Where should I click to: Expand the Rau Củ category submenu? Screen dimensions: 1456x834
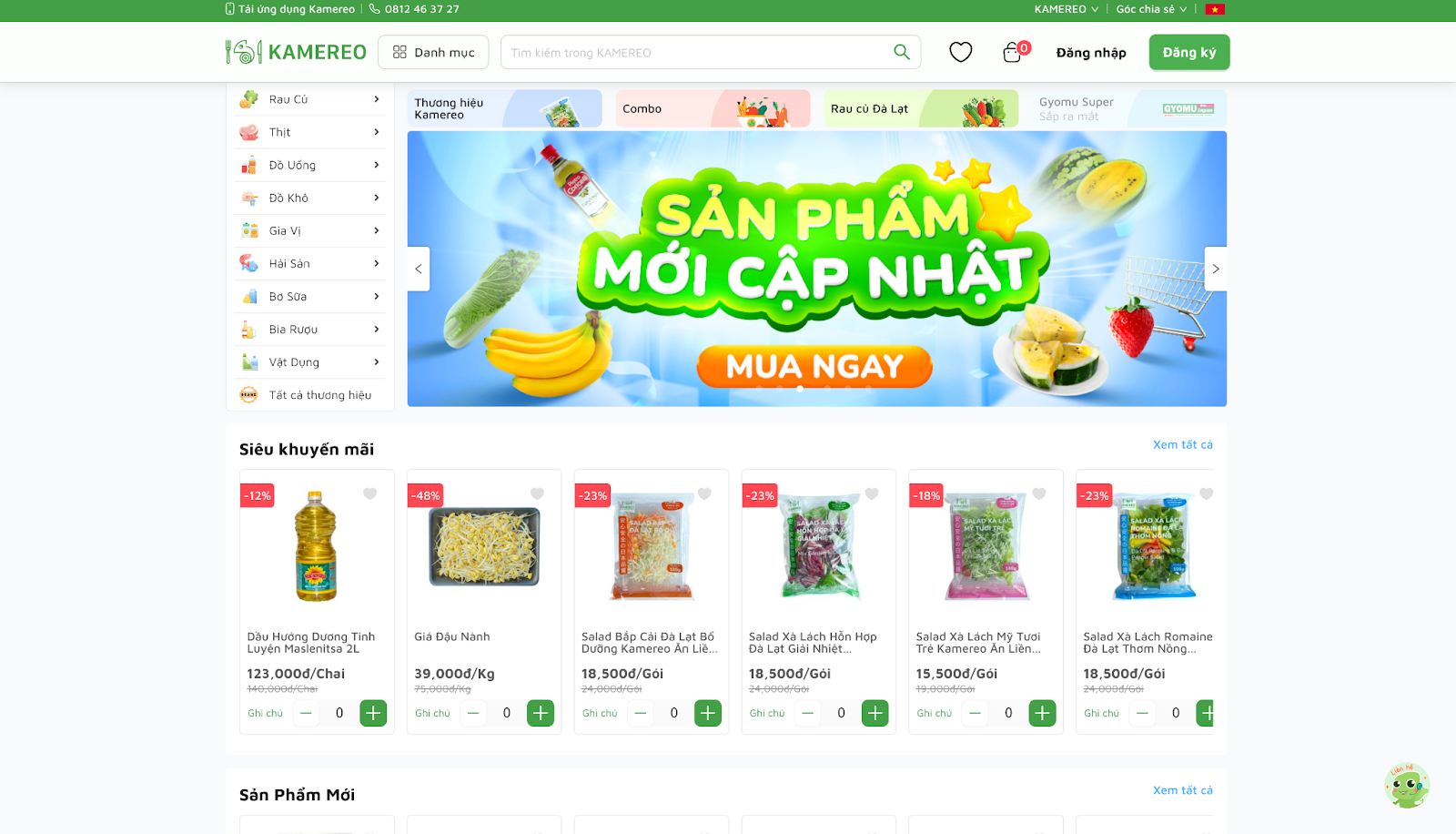310,99
